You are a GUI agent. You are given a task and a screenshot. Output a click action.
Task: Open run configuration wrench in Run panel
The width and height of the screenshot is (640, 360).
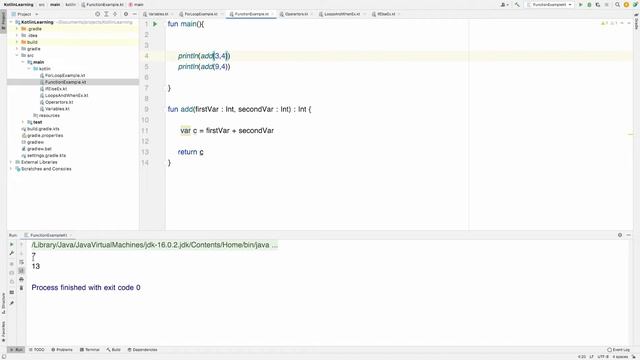coord(11,253)
